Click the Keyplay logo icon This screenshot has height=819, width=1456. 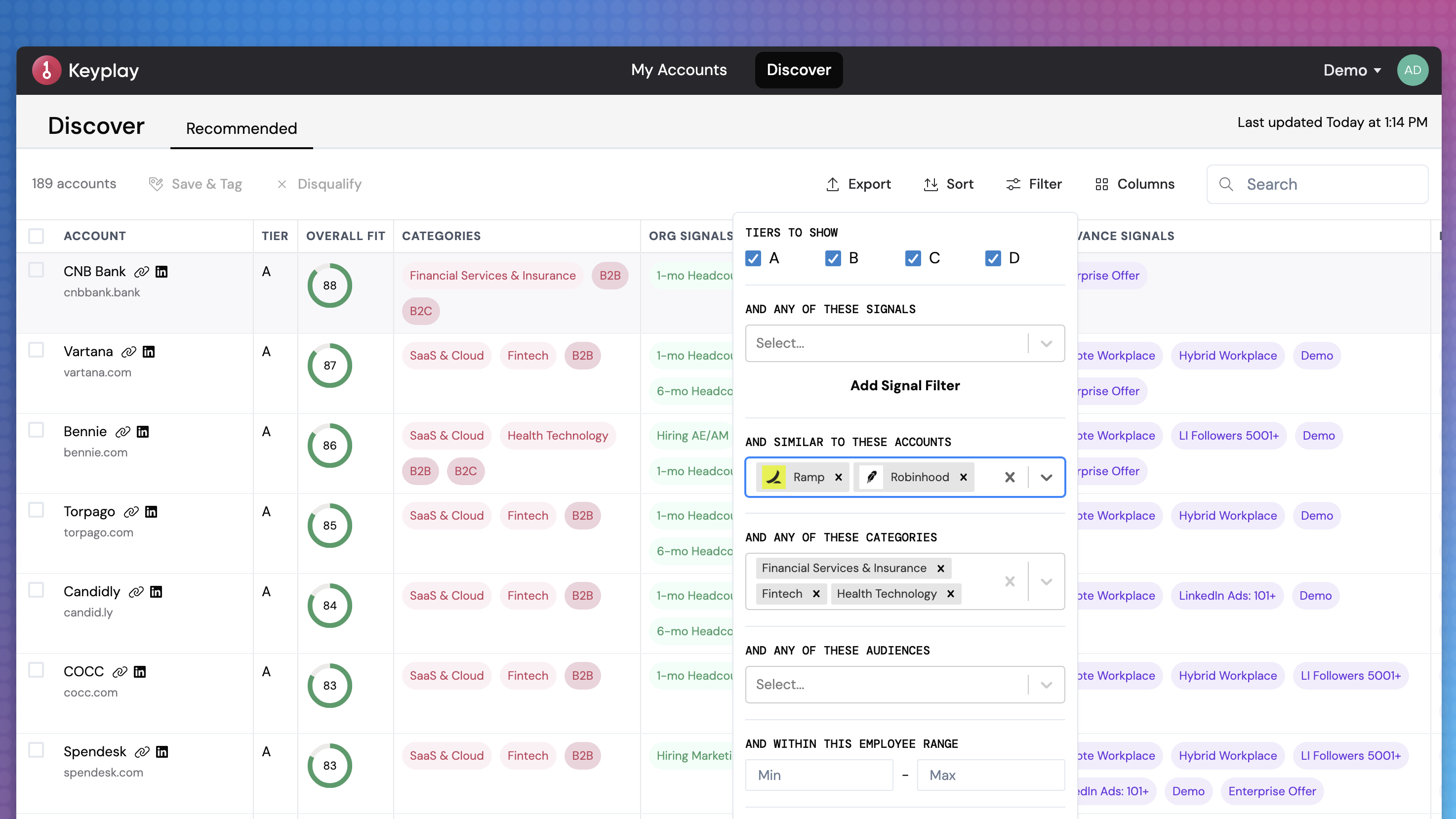[x=46, y=70]
